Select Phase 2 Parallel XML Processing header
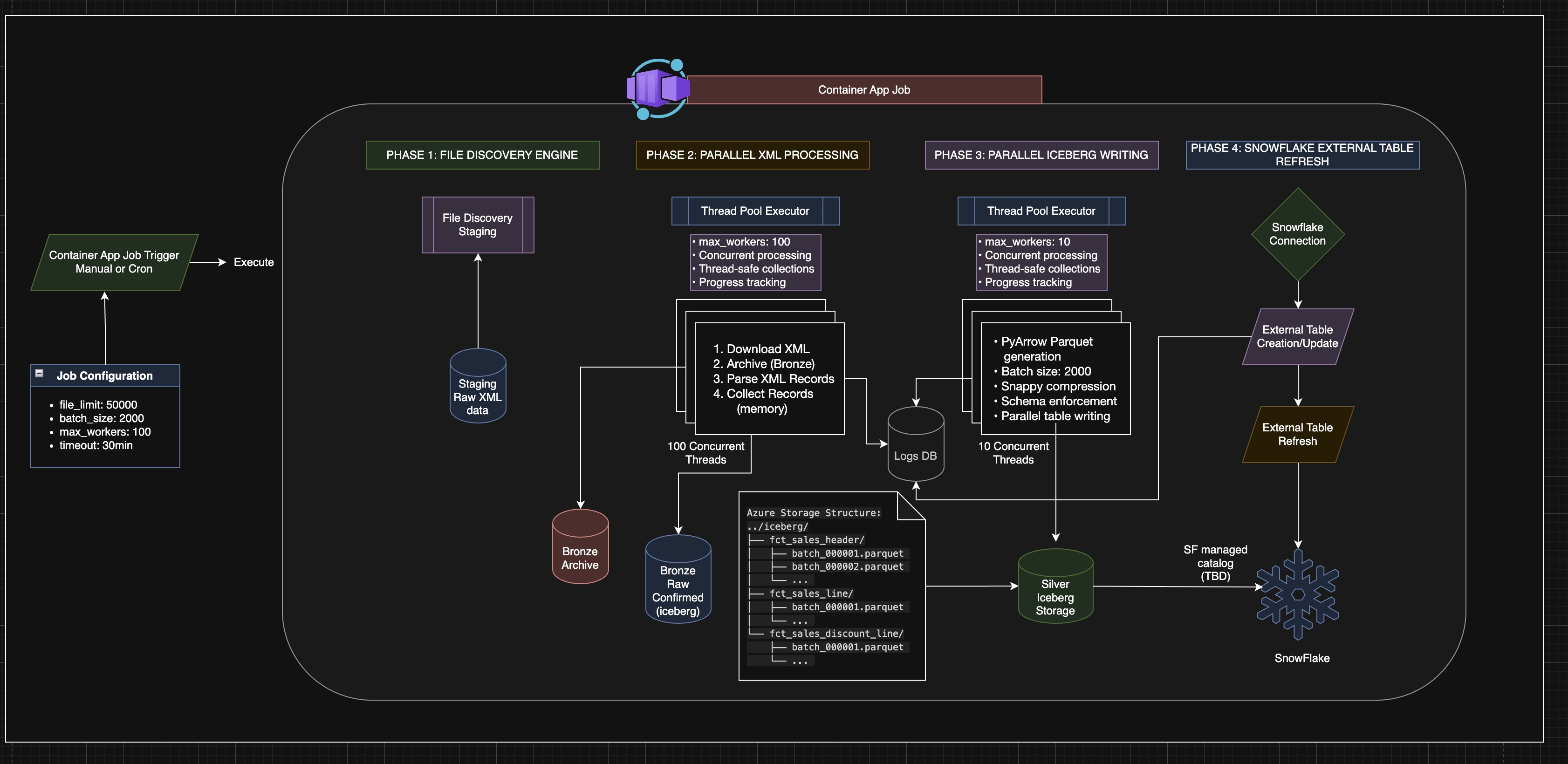The image size is (1568, 764). [753, 155]
